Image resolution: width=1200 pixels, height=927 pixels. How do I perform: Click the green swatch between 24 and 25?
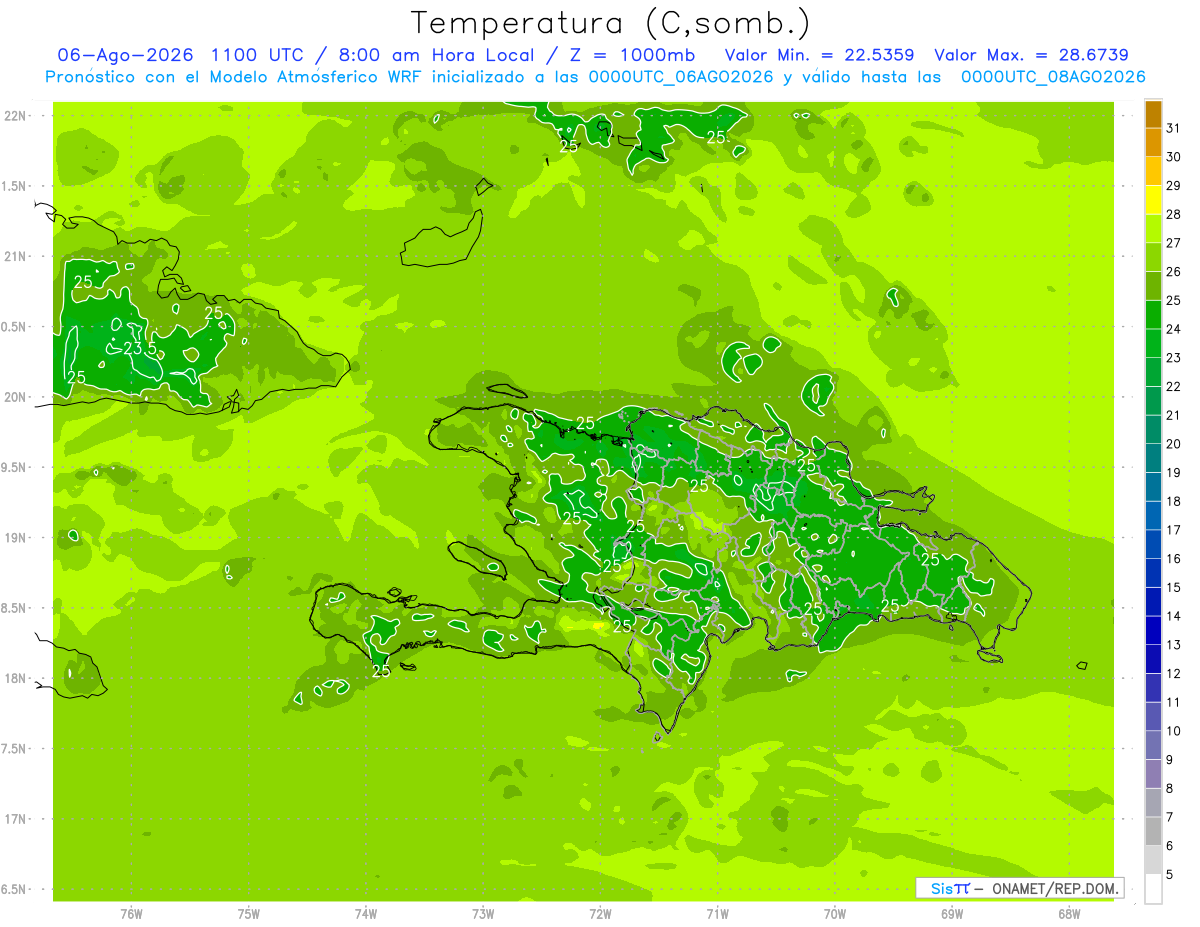1154,315
